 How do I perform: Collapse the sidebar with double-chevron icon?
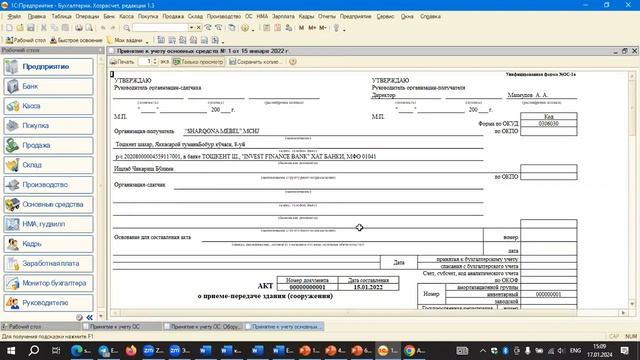[89, 317]
